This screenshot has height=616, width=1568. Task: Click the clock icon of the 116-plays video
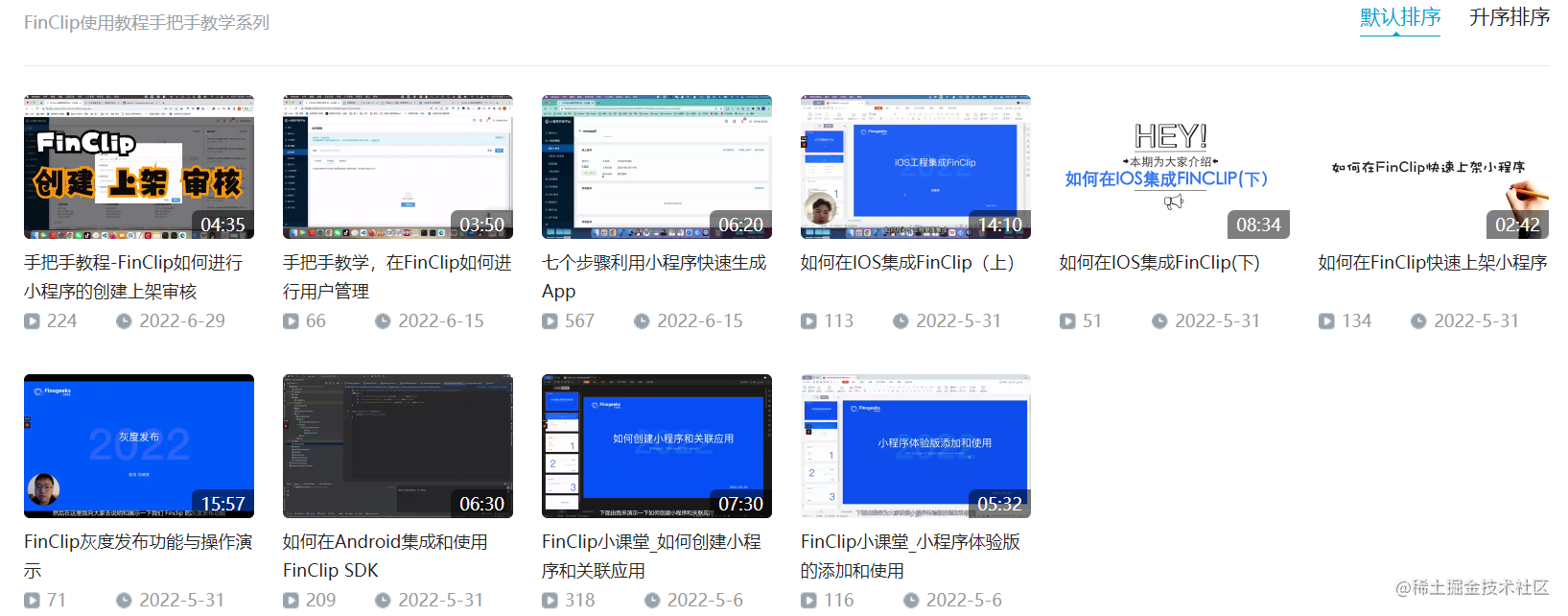tap(911, 601)
